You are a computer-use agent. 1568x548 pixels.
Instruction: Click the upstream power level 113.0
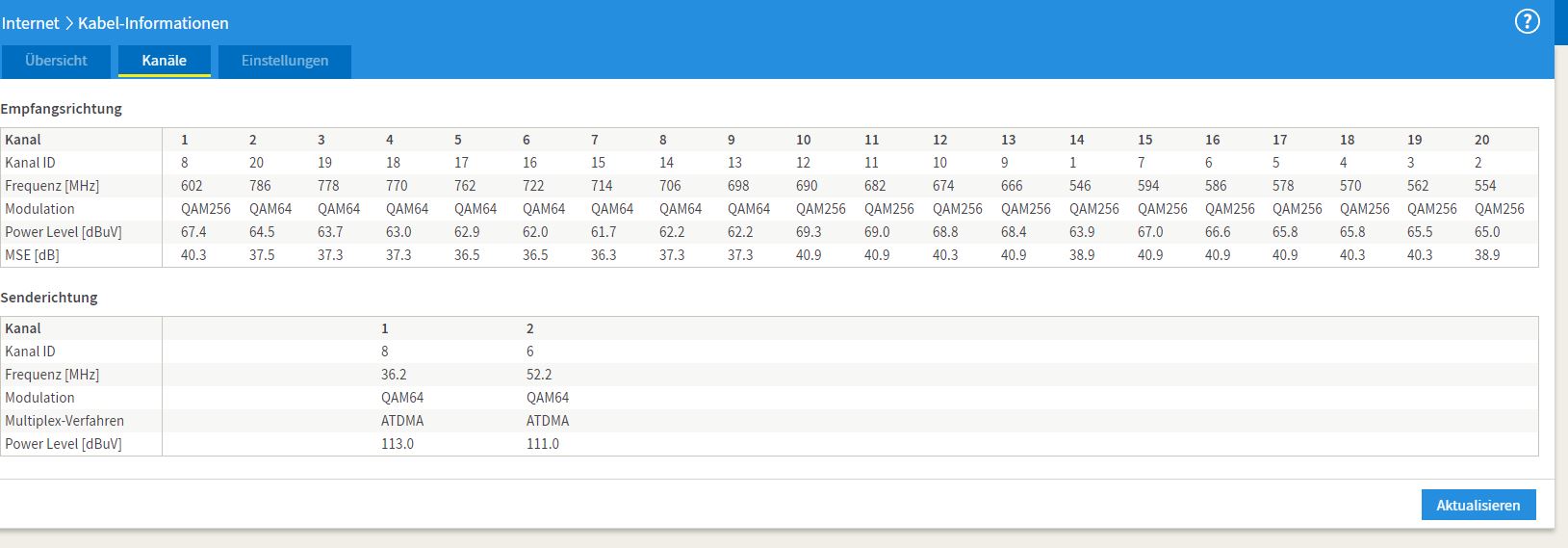398,444
